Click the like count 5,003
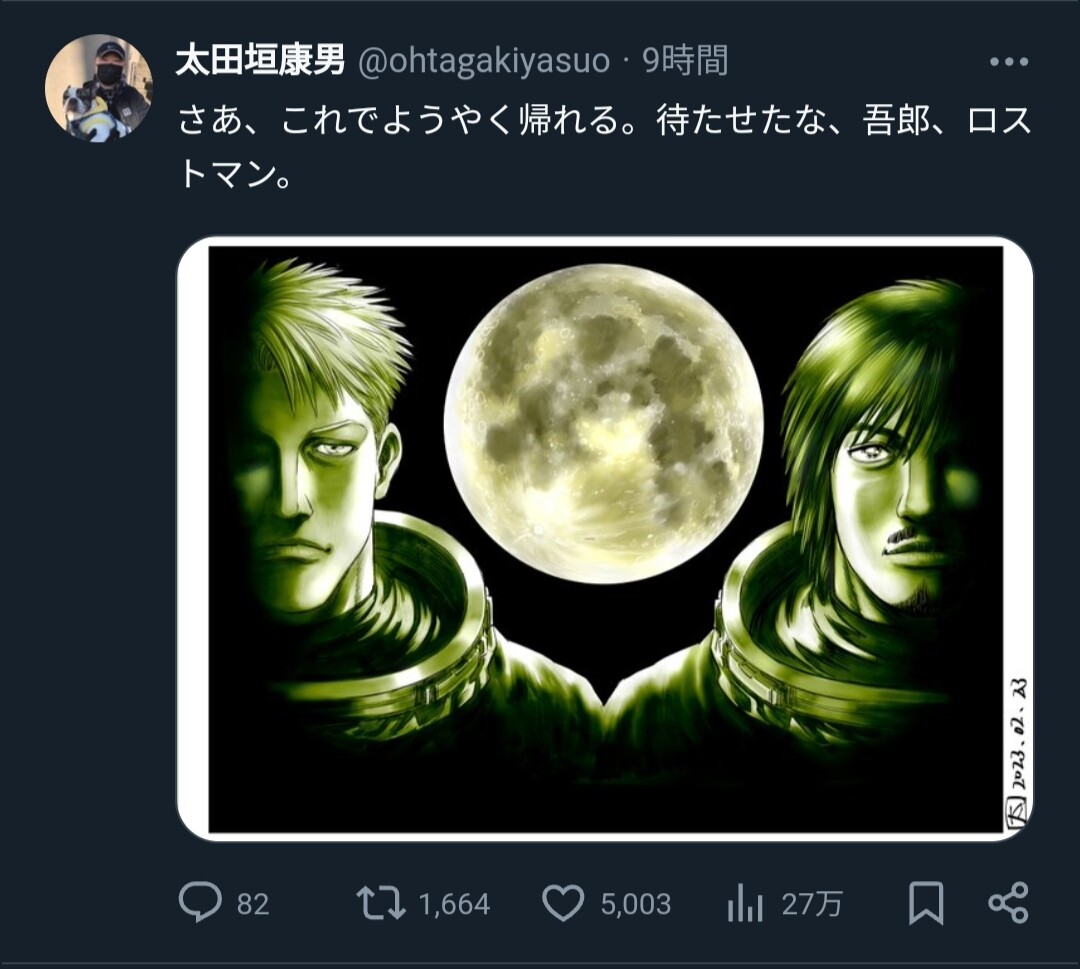The height and width of the screenshot is (969, 1080). pos(636,905)
